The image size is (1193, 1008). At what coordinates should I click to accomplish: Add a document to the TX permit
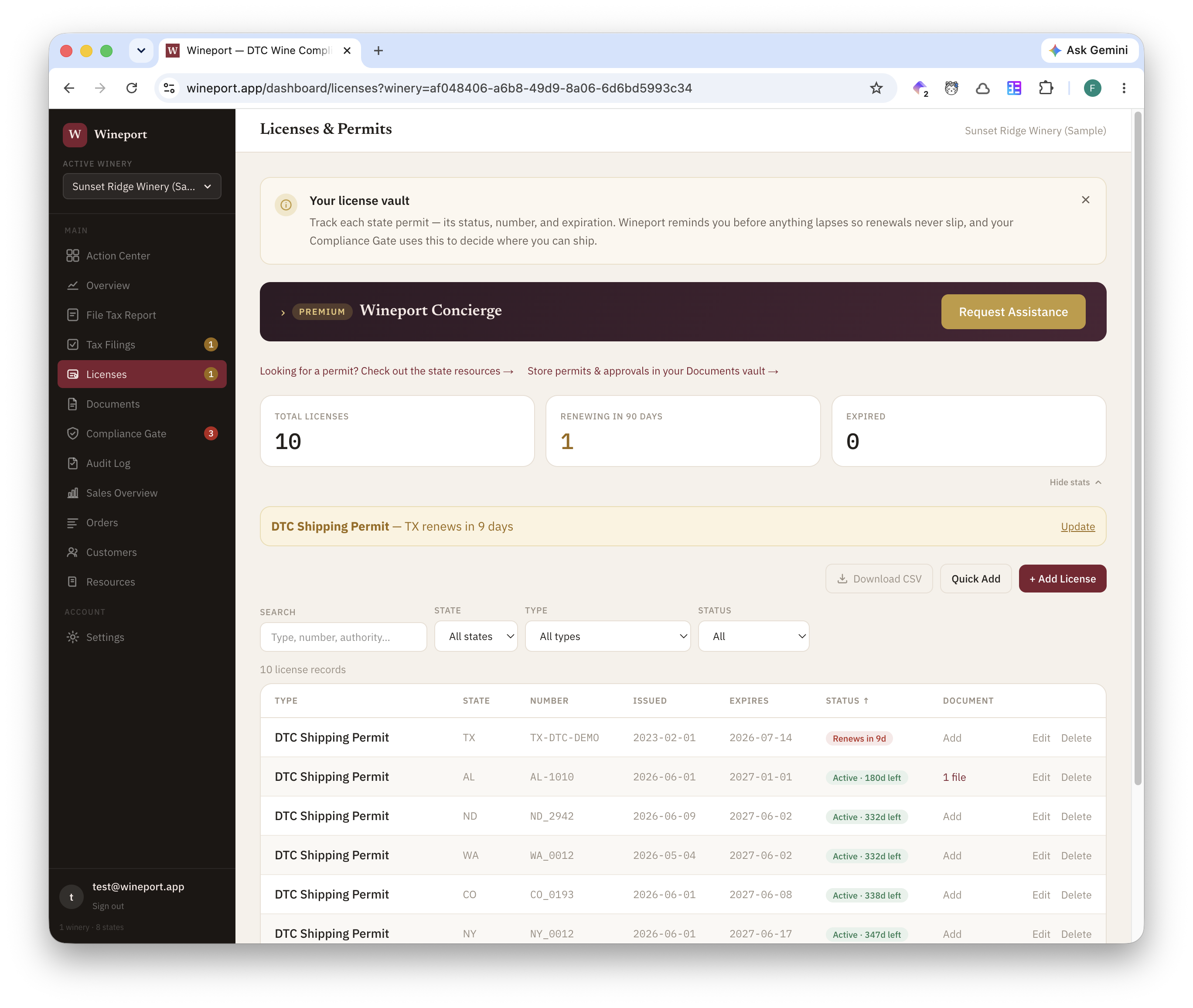(952, 738)
